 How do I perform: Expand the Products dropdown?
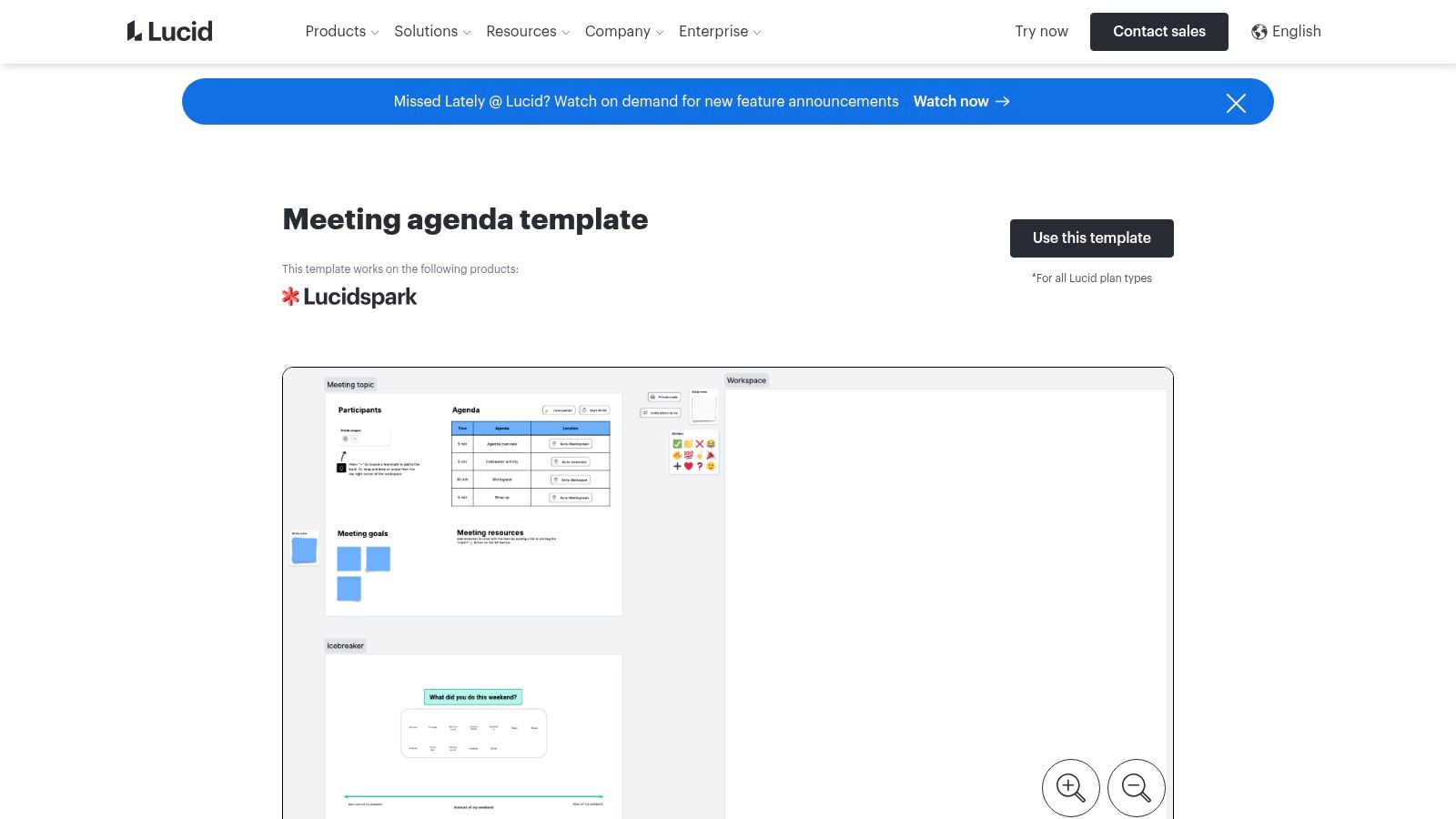pos(341,31)
